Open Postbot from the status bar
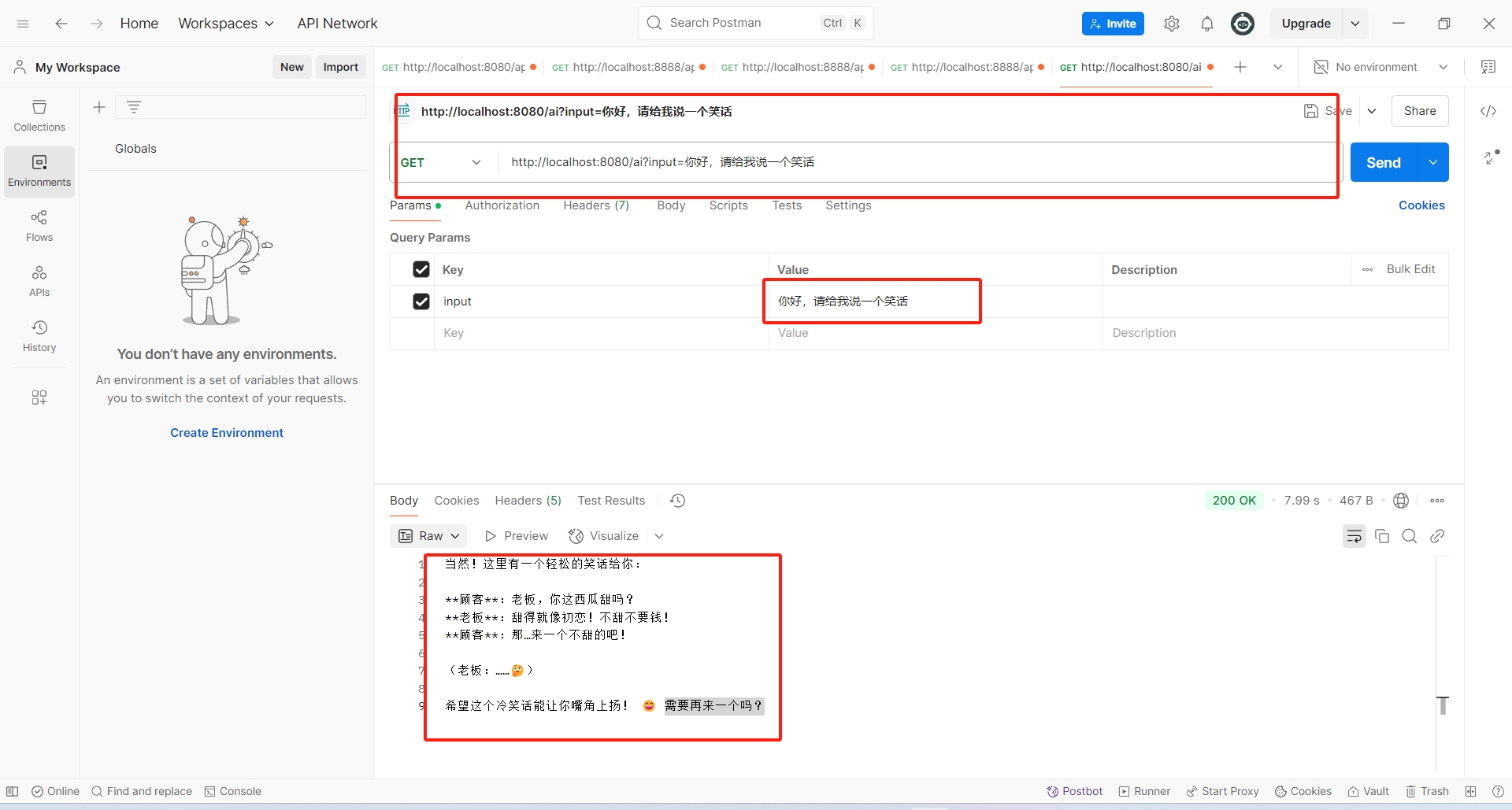Screen dimensions: 1512x810 pos(1074,791)
